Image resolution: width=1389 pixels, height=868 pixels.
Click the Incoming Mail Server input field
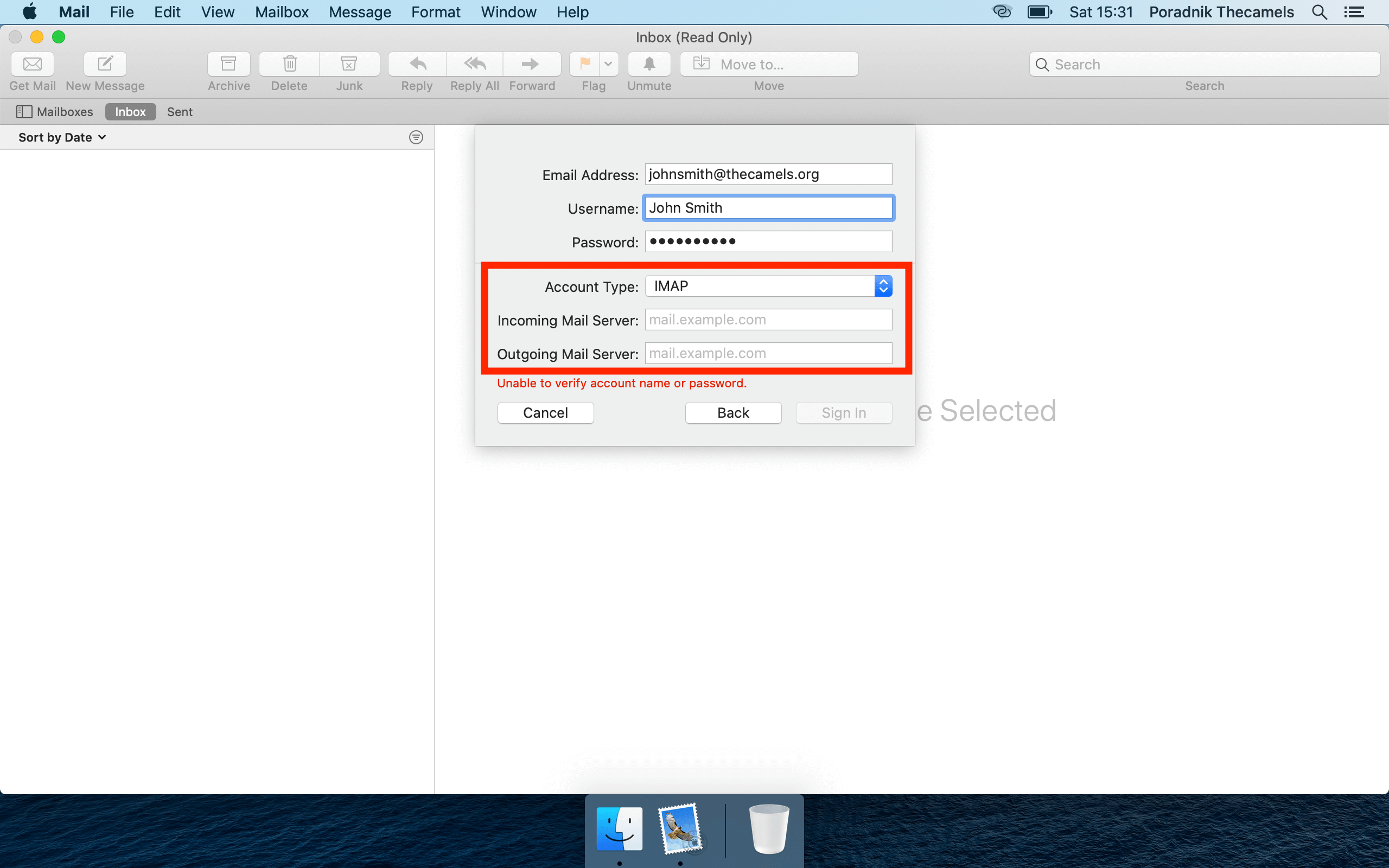coord(768,320)
